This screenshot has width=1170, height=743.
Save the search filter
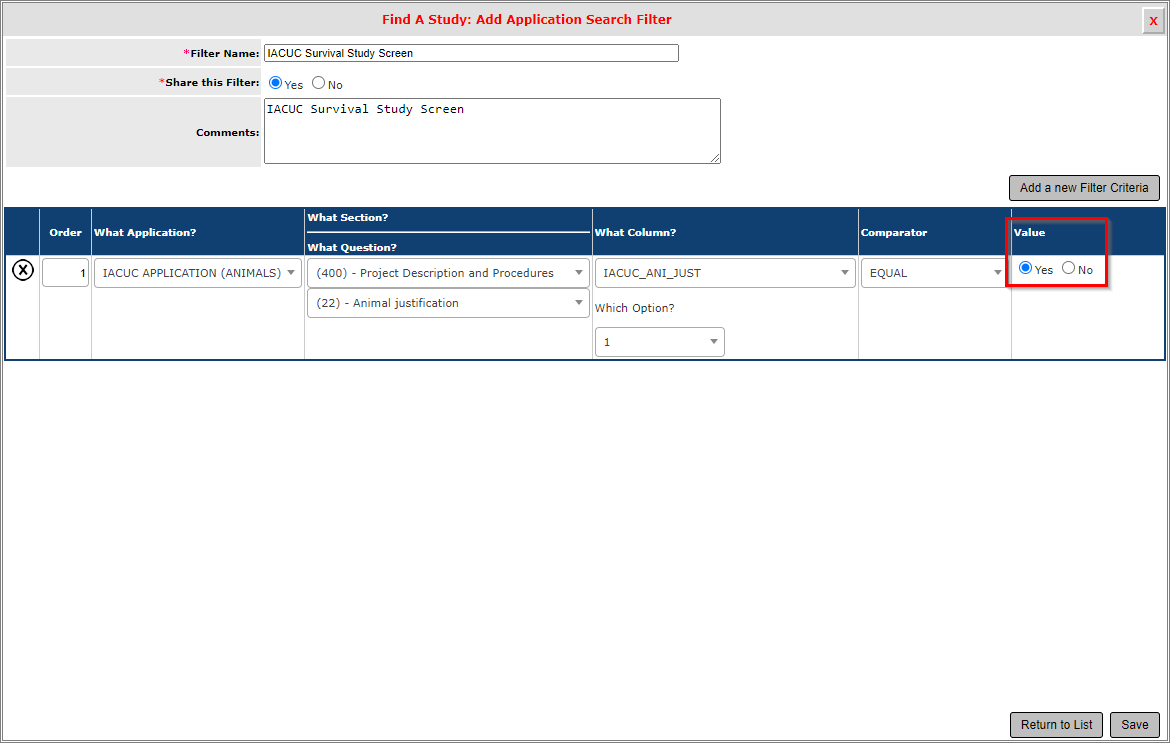pos(1134,724)
